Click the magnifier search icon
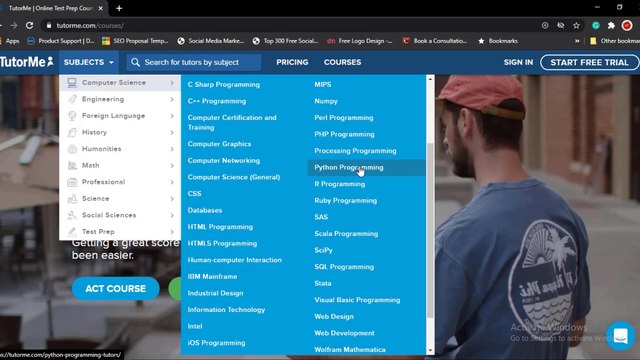 (x=136, y=62)
